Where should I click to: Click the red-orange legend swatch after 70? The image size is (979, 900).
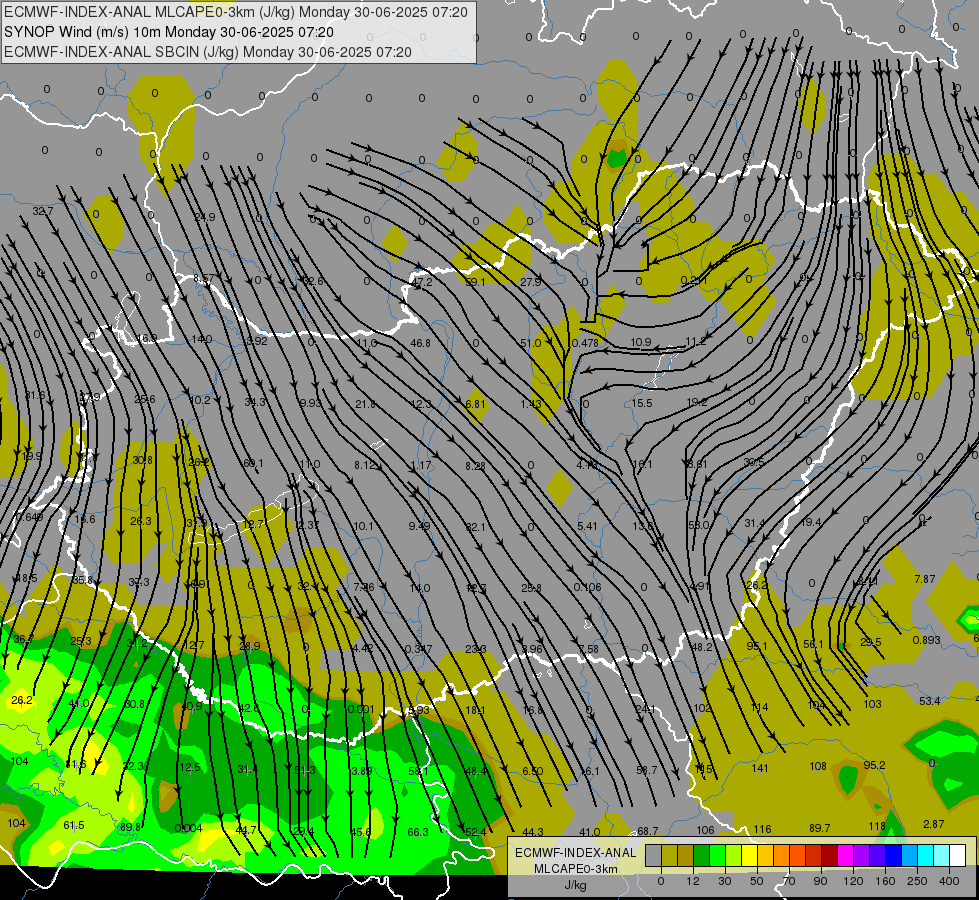pos(798,855)
